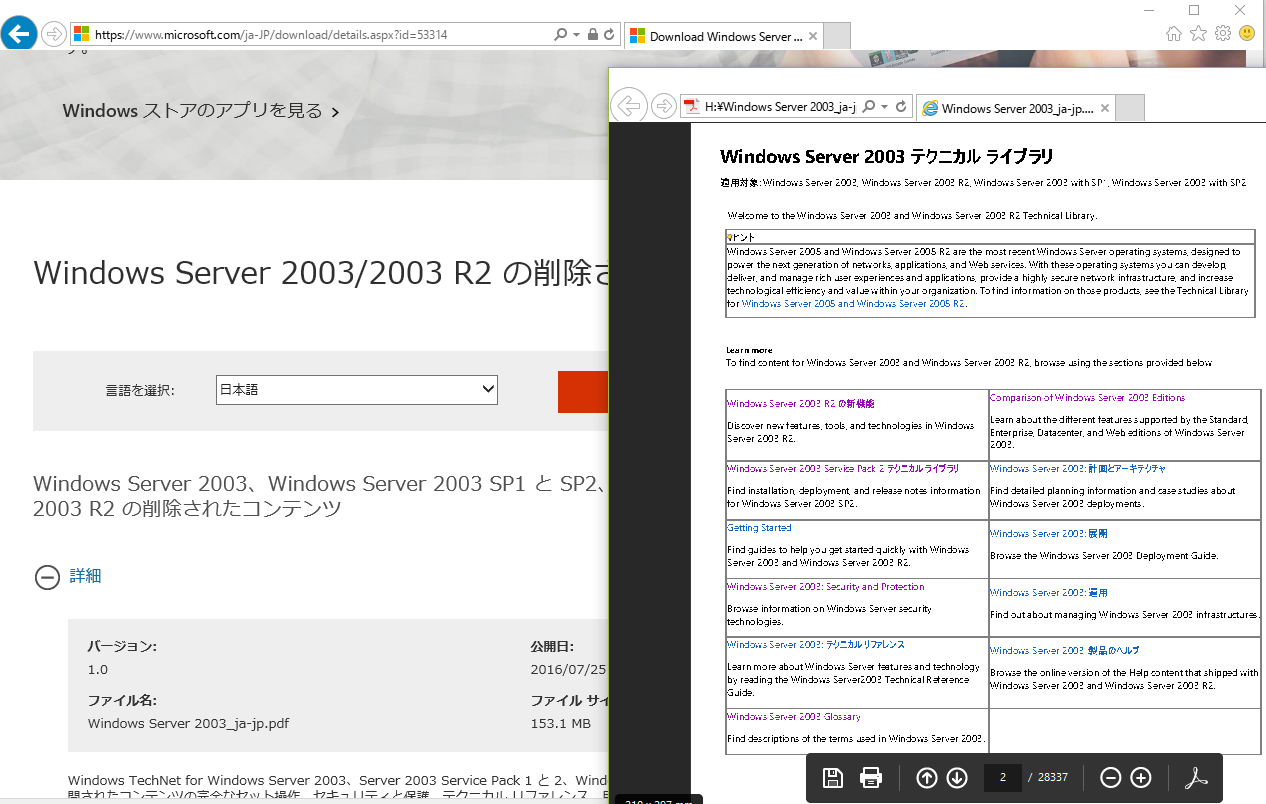
Task: Open a new tab in main browser window
Action: (x=838, y=36)
